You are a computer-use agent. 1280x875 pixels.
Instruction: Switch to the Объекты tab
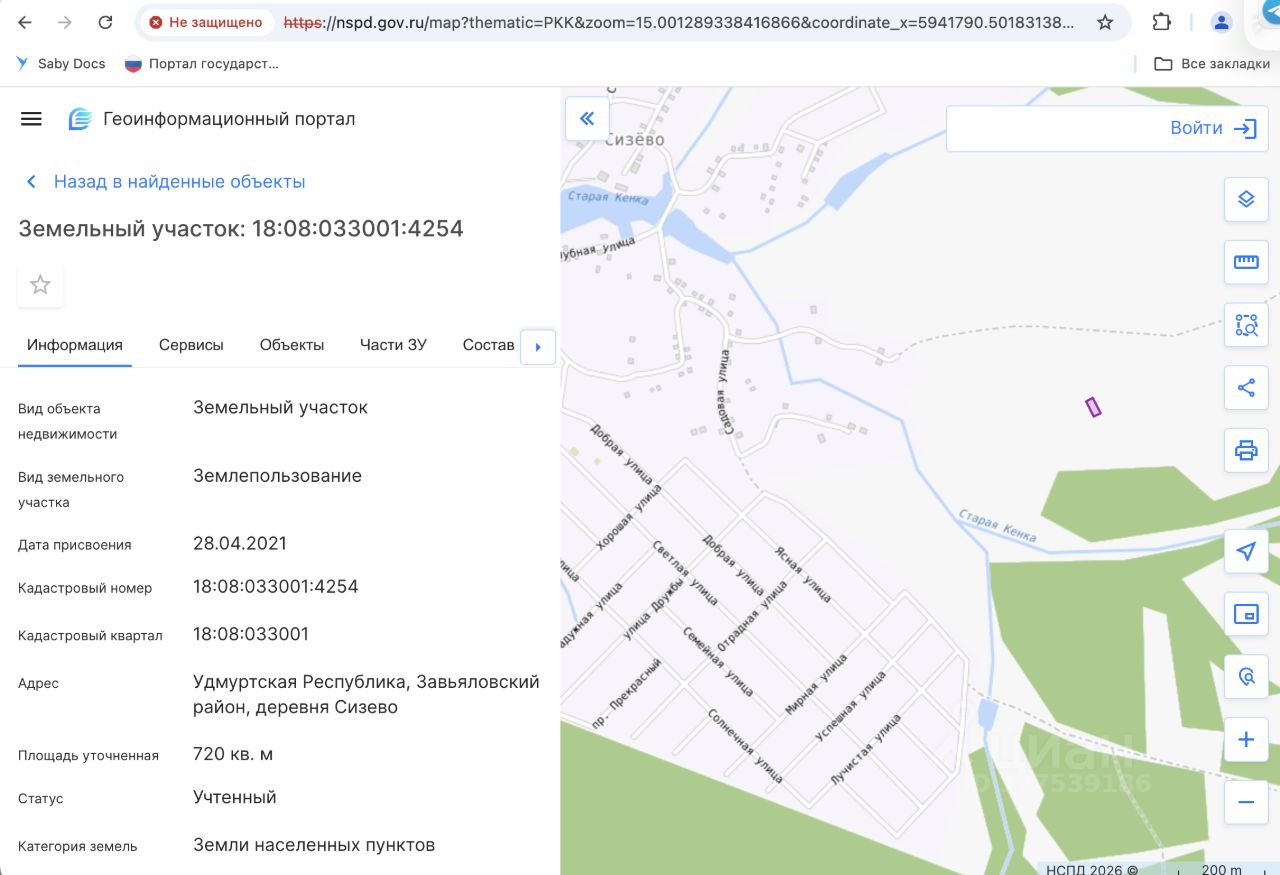pyautogui.click(x=292, y=345)
